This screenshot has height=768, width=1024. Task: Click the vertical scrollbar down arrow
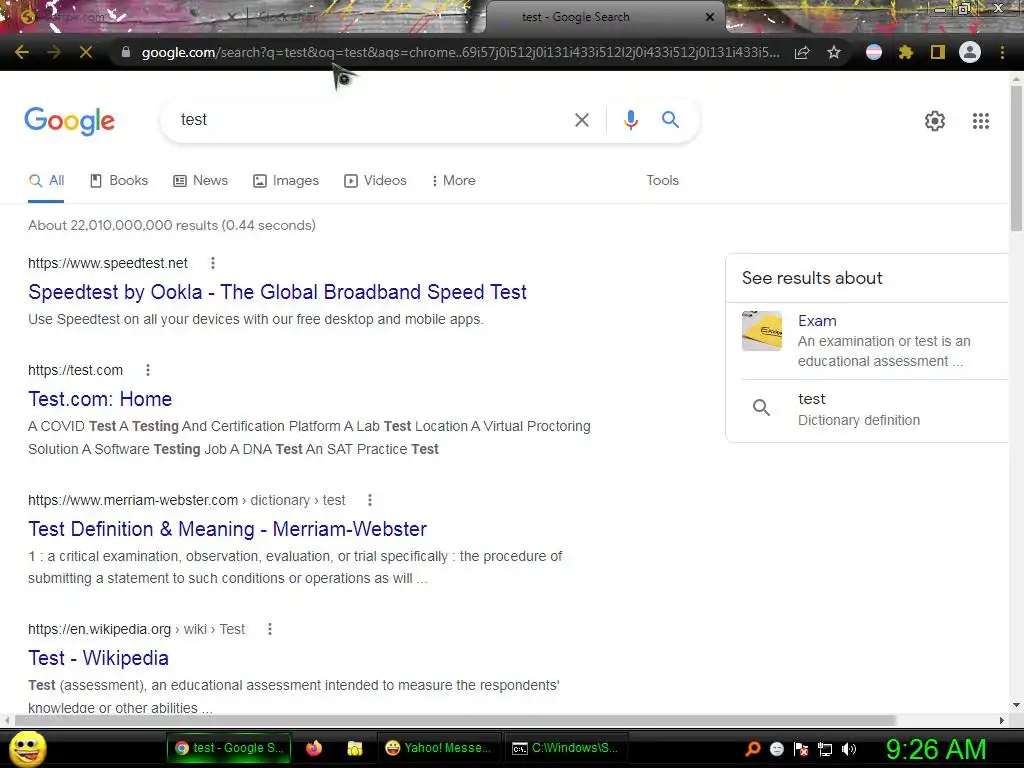click(x=1016, y=705)
